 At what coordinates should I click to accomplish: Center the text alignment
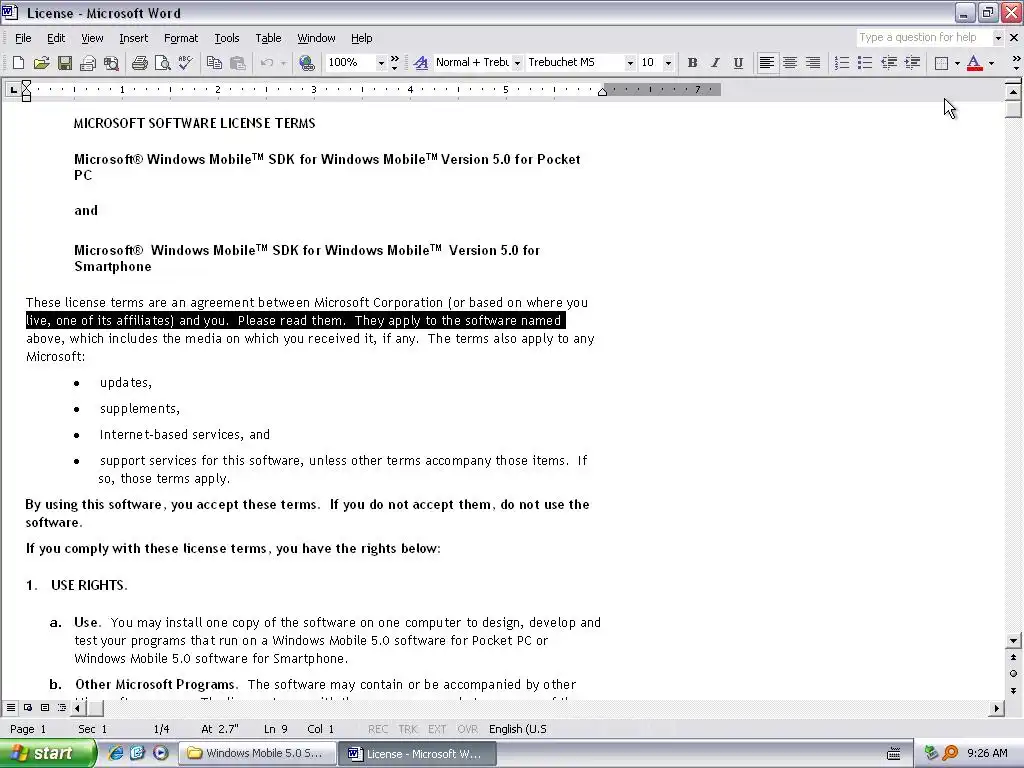790,63
